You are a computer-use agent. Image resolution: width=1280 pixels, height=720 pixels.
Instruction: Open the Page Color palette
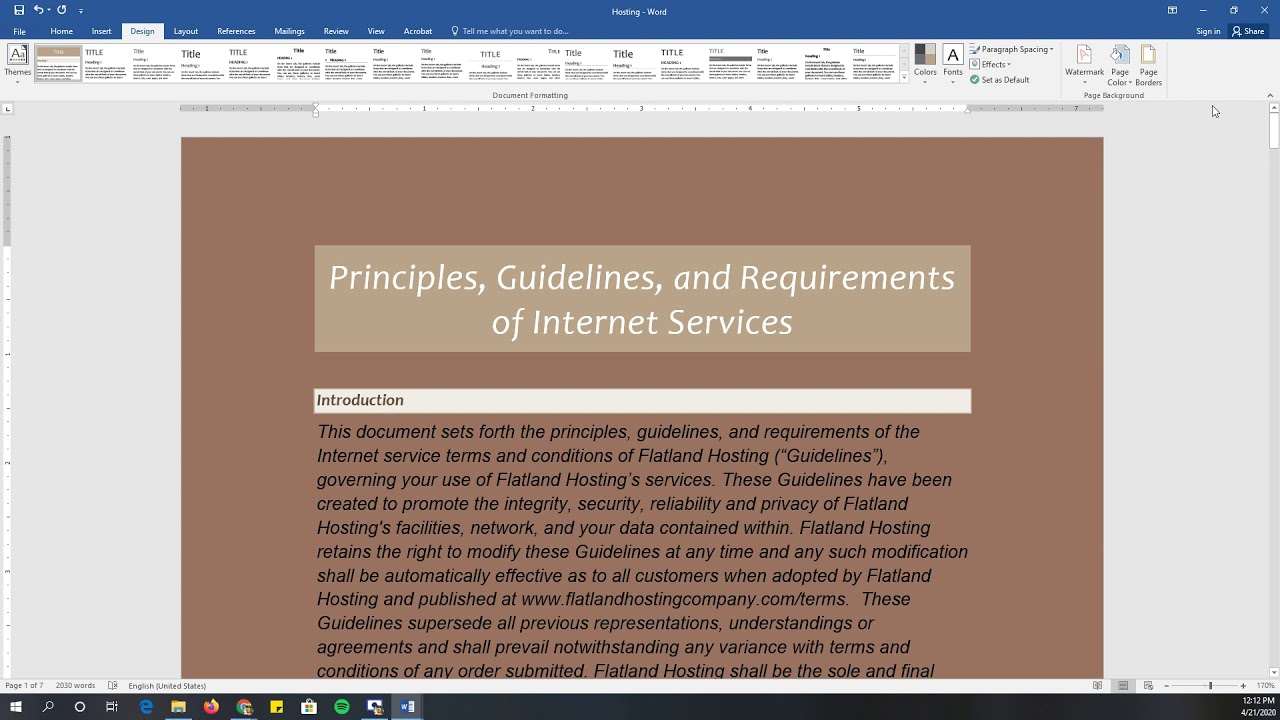[1120, 64]
